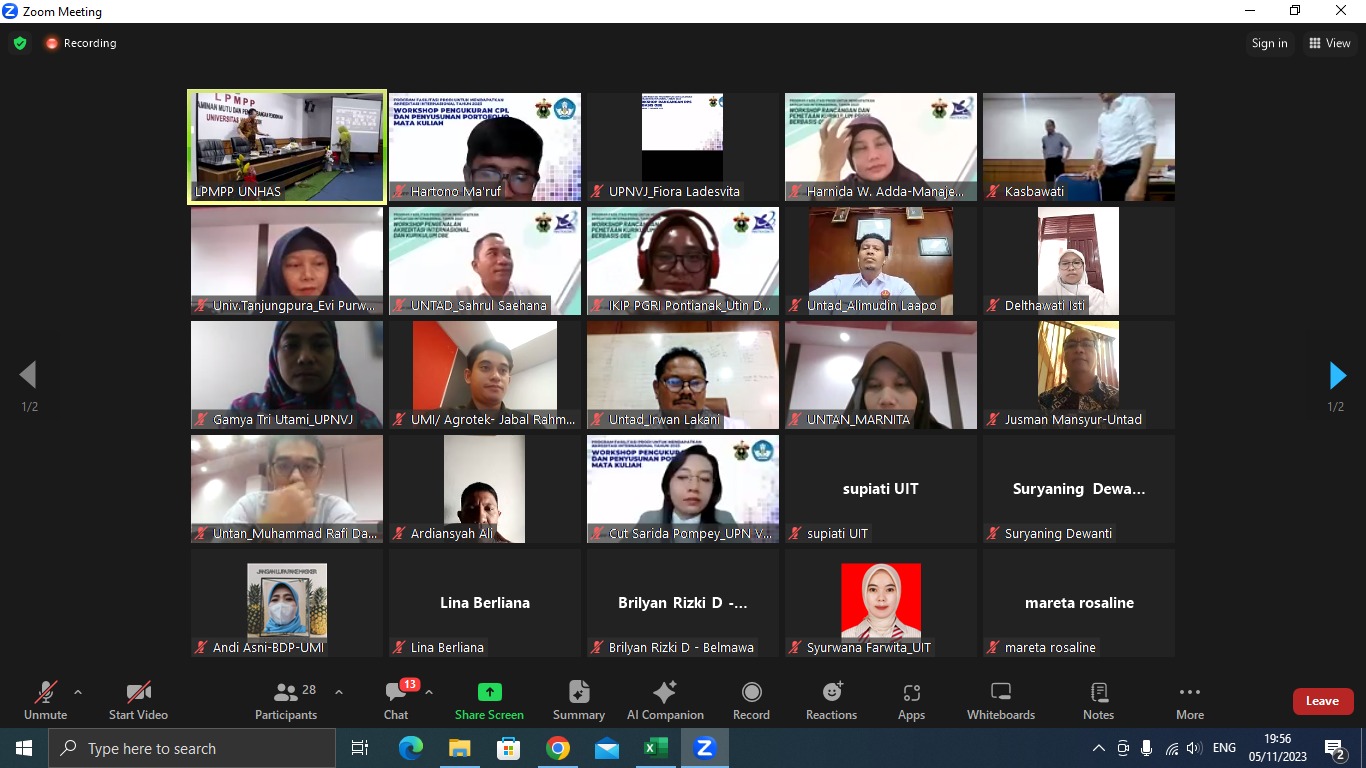Expand the arrow next to Participants
1366x768 pixels.
[339, 692]
